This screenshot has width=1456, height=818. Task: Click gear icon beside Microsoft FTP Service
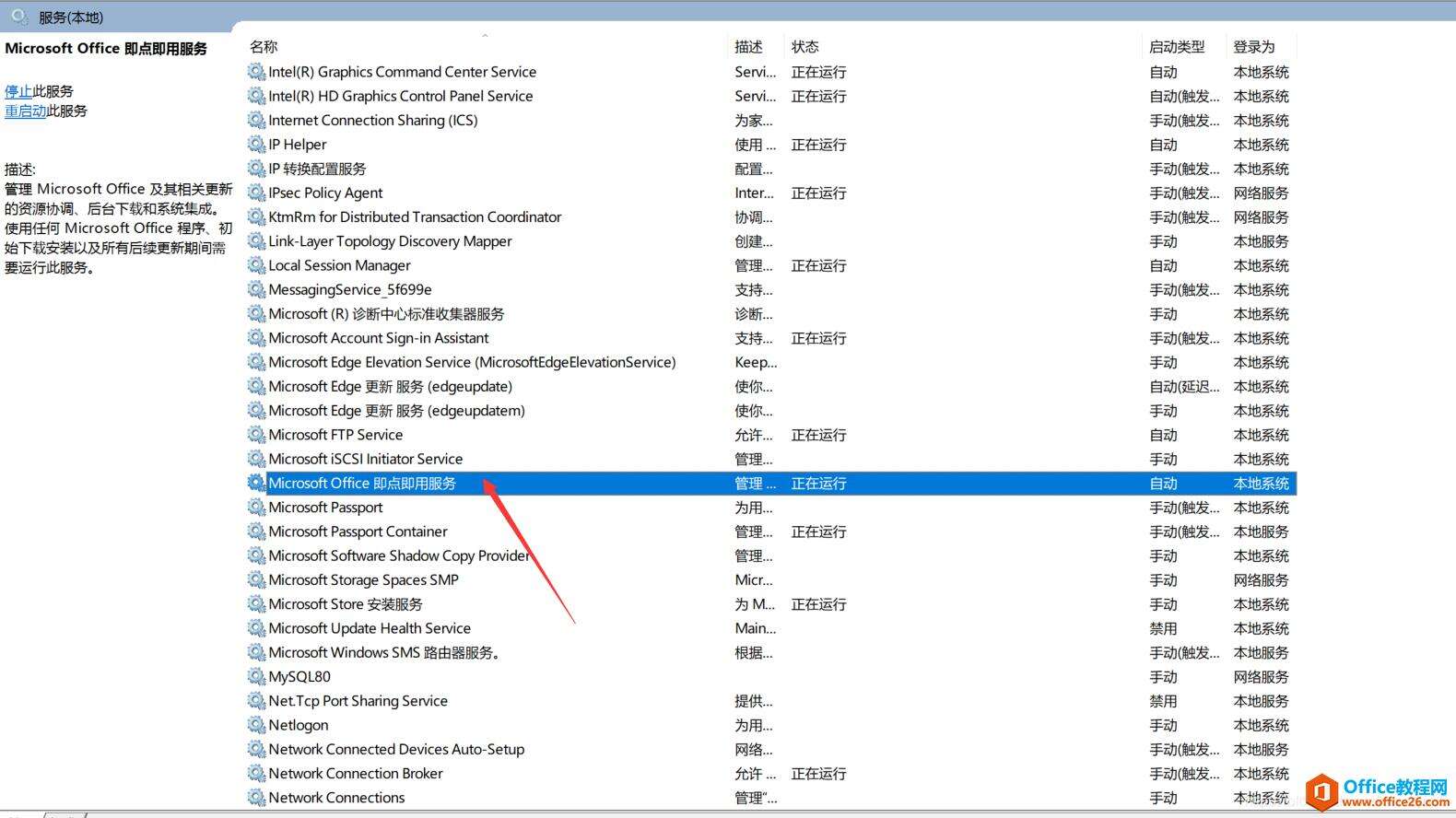click(x=256, y=435)
